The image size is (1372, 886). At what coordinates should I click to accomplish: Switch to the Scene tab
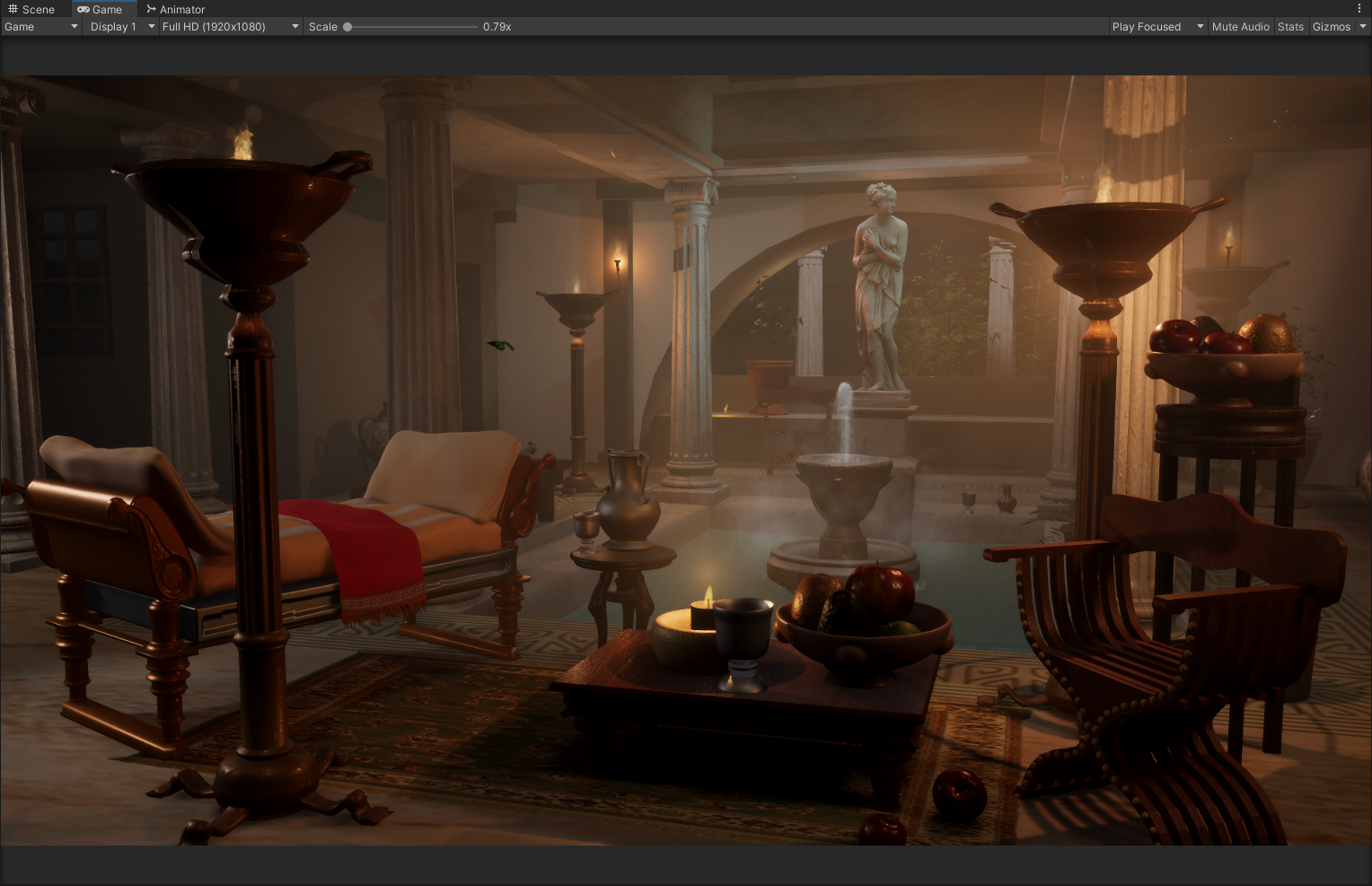pyautogui.click(x=31, y=9)
